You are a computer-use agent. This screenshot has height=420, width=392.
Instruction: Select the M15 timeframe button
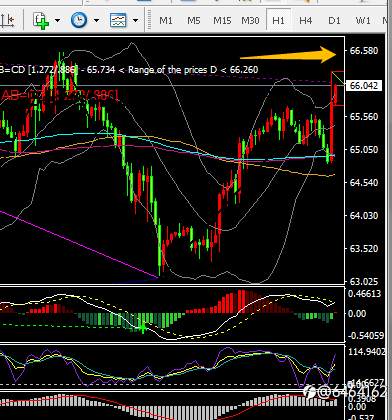click(222, 21)
